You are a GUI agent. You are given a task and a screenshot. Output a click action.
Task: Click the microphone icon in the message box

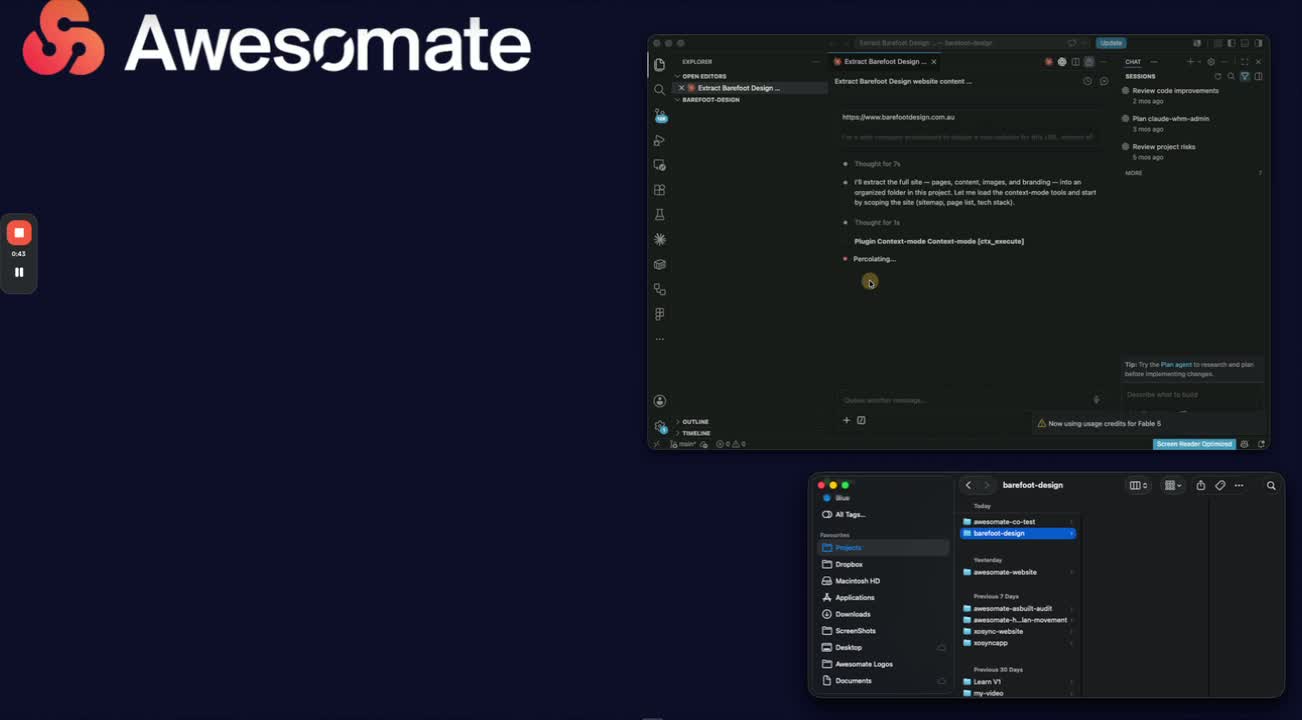(x=1096, y=400)
